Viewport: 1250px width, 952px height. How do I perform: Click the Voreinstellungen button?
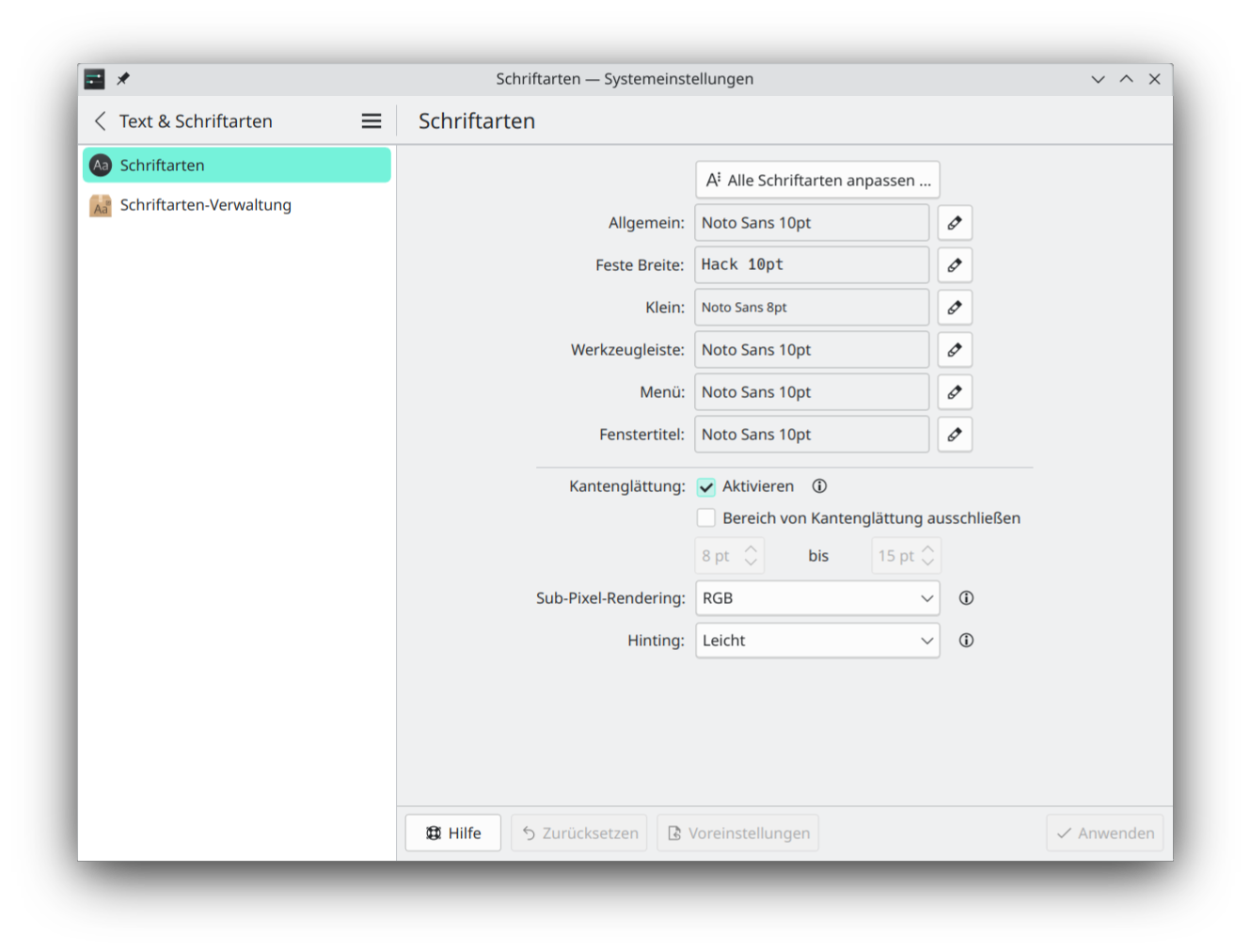tap(738, 833)
